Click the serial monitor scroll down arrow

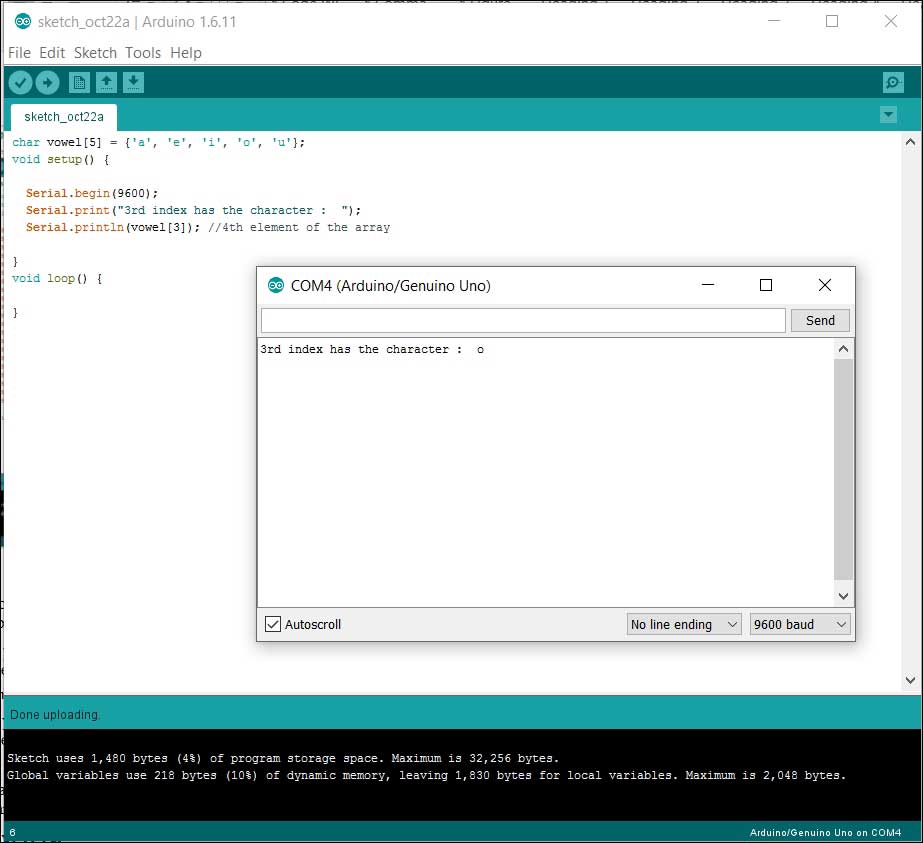click(x=844, y=596)
